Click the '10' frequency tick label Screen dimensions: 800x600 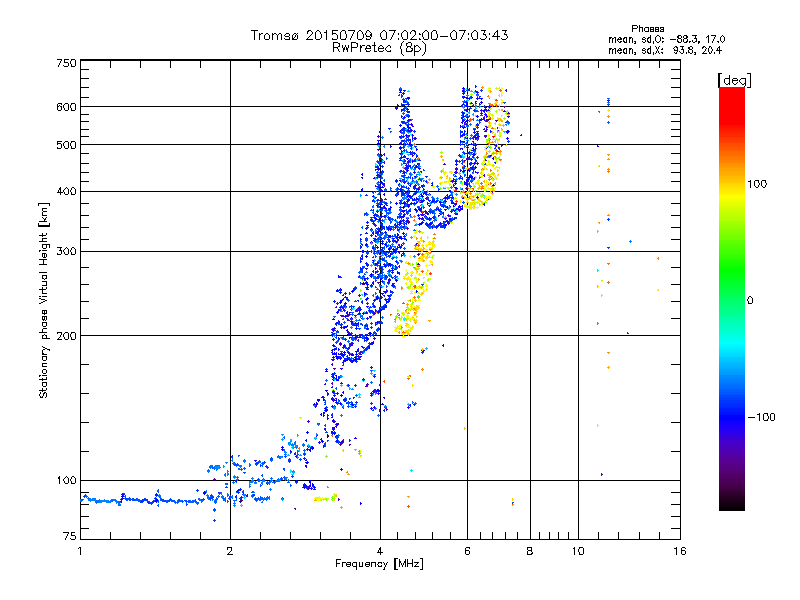[578, 551]
